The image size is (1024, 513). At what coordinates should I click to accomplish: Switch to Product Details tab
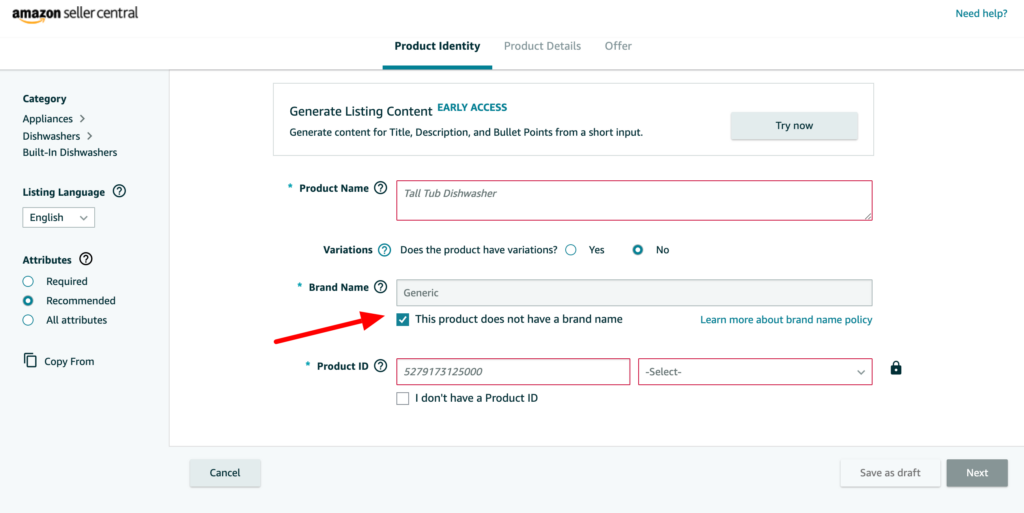pos(542,46)
